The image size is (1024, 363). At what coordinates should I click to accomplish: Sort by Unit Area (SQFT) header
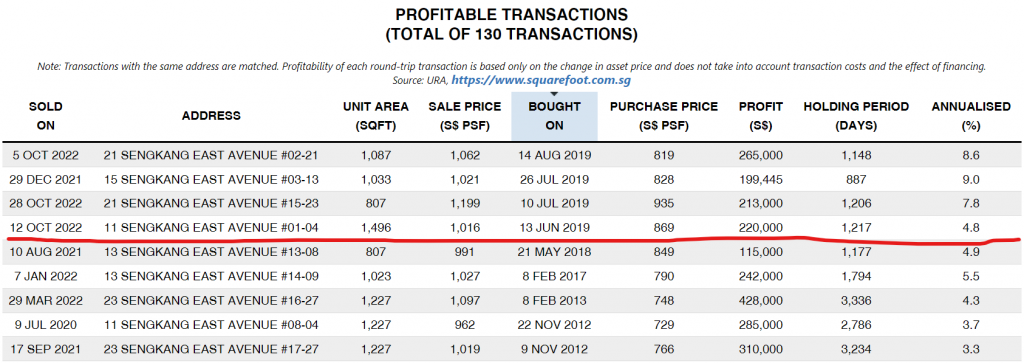[376, 116]
